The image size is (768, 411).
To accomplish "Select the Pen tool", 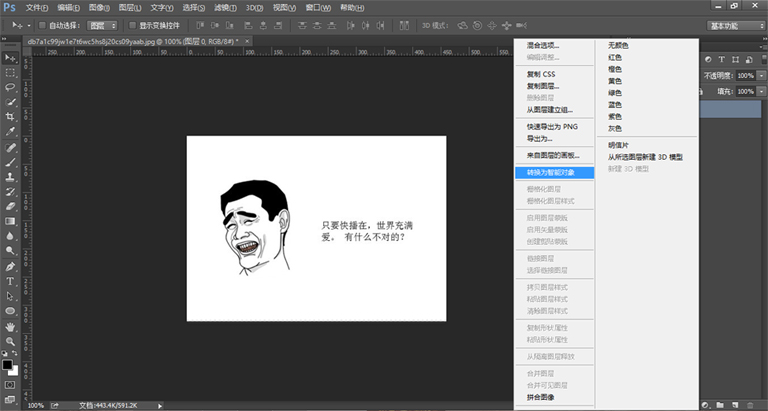I will tap(10, 266).
